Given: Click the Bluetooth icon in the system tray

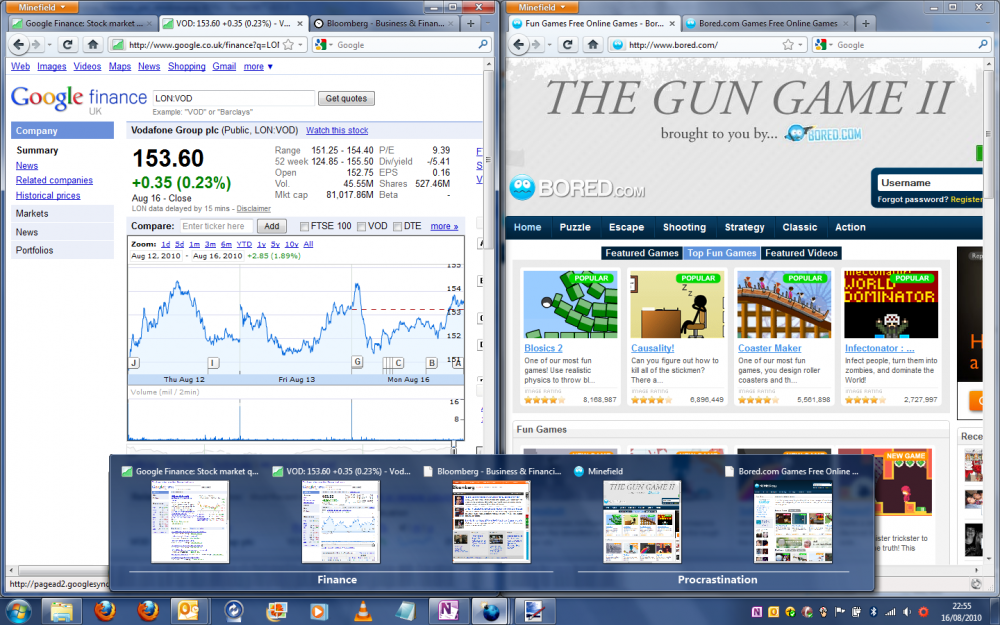Looking at the screenshot, I should 874,612.
